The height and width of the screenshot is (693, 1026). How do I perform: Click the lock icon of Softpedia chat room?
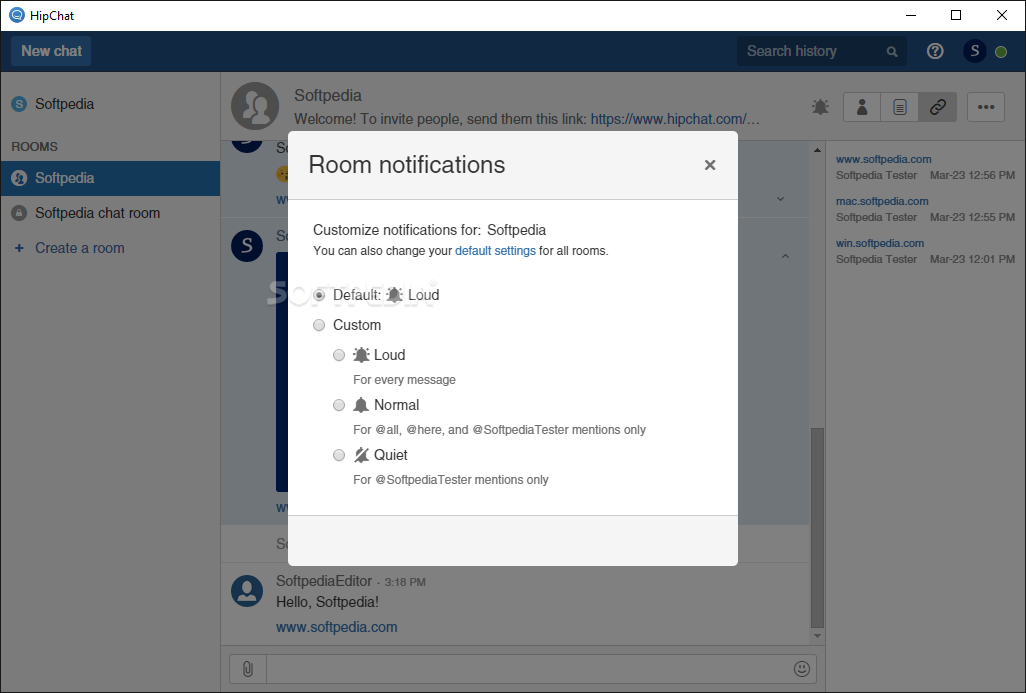click(20, 213)
